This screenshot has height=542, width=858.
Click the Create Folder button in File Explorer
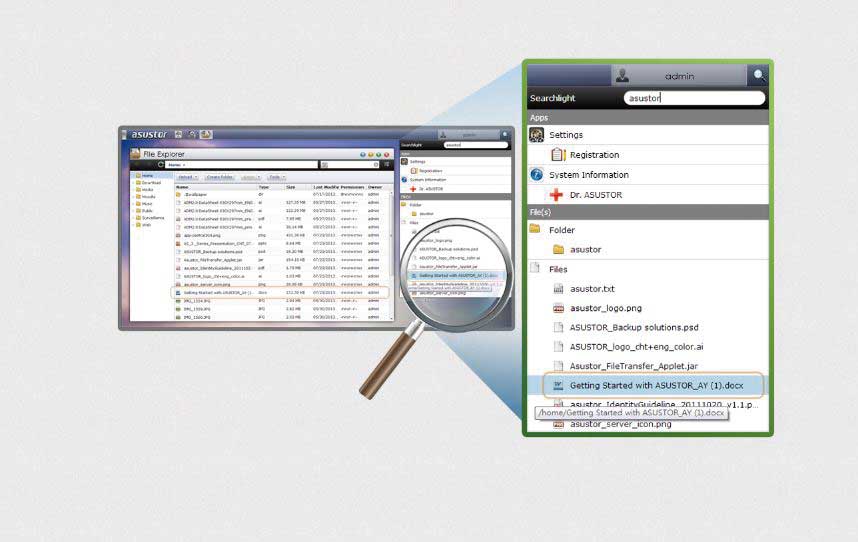tap(219, 177)
